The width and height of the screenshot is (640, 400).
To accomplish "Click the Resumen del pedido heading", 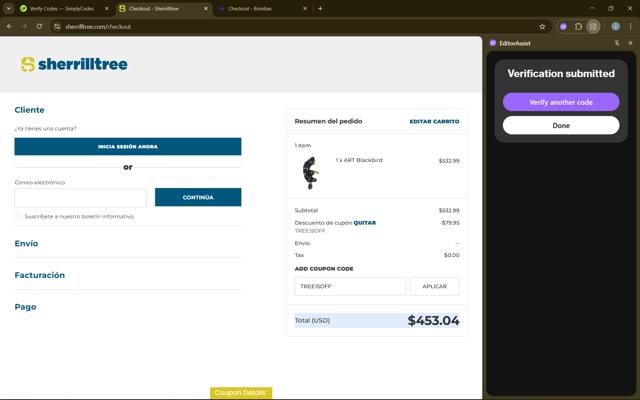I will pos(329,121).
